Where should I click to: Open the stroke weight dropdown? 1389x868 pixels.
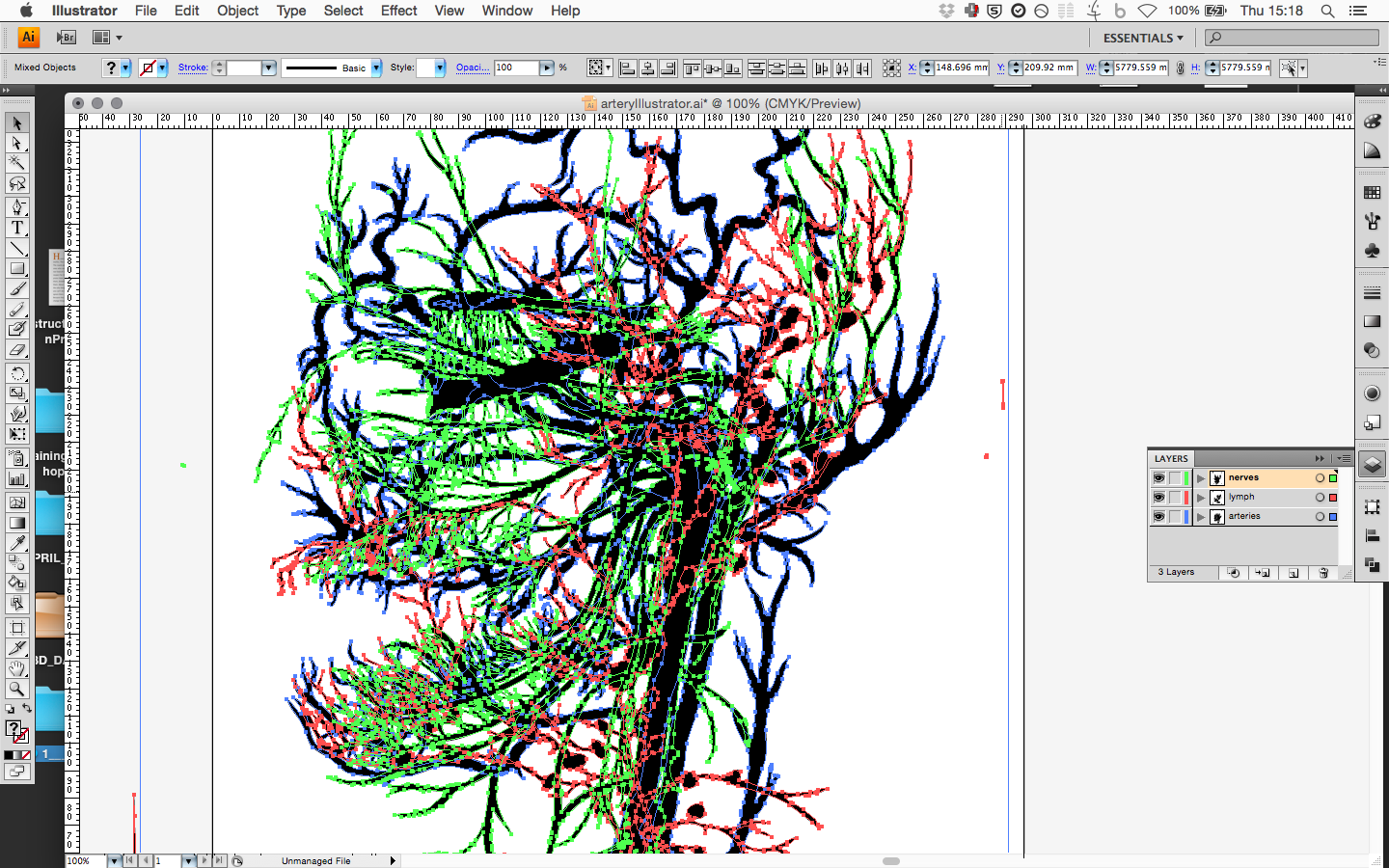(x=269, y=68)
